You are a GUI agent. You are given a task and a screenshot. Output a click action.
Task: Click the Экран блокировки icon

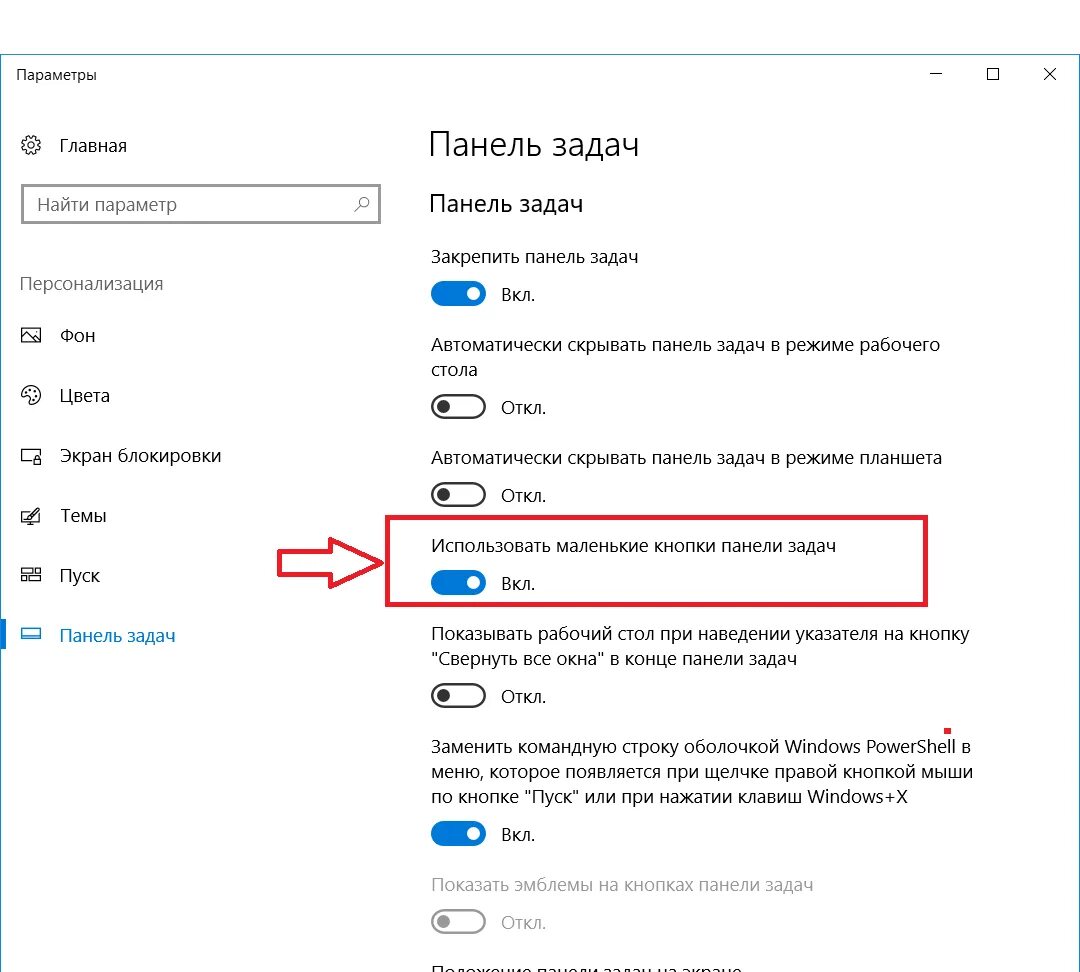pyautogui.click(x=31, y=456)
